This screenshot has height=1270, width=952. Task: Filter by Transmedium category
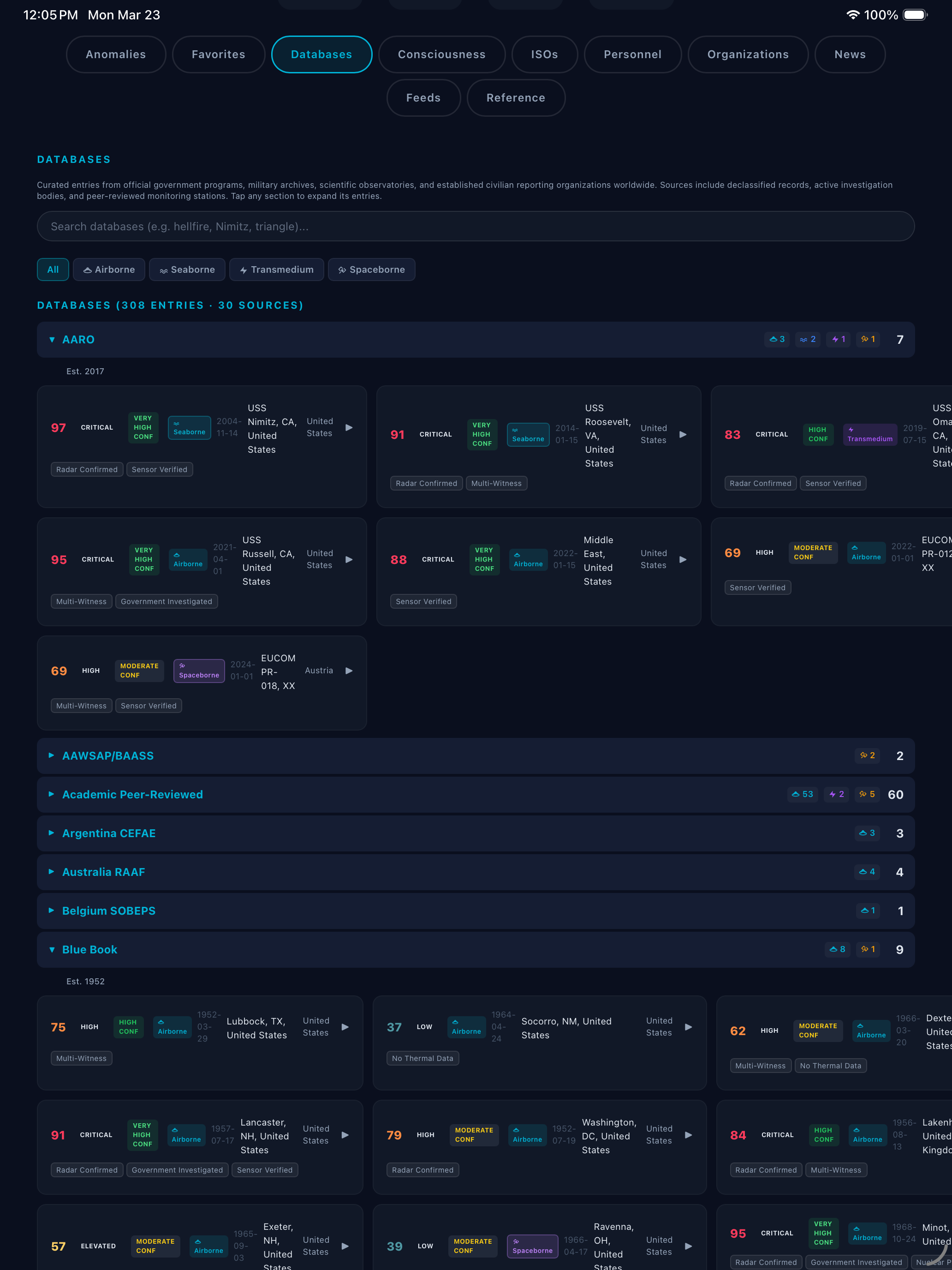[x=277, y=269]
